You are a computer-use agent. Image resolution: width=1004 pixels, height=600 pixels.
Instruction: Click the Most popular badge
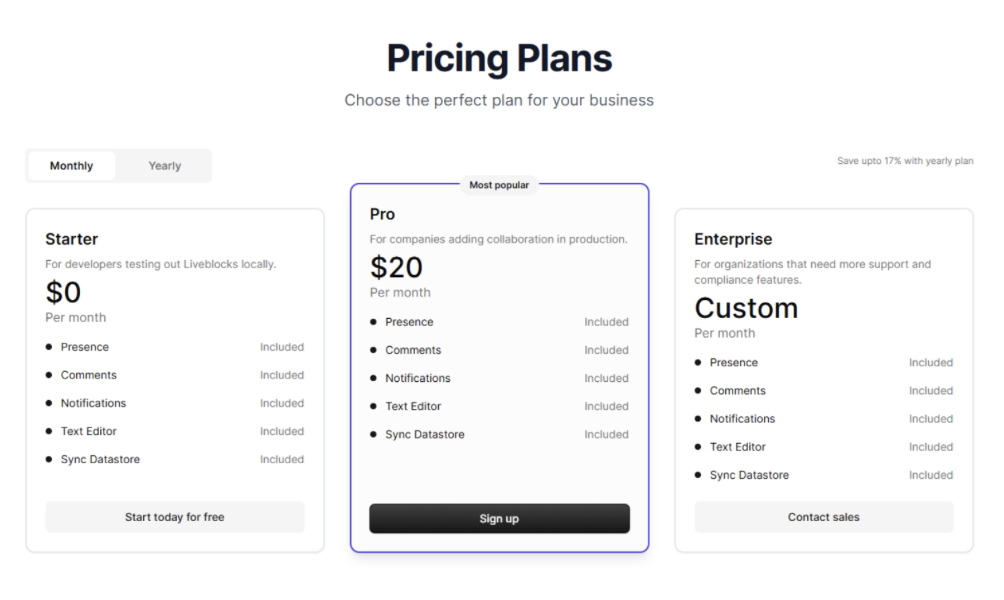(x=499, y=185)
